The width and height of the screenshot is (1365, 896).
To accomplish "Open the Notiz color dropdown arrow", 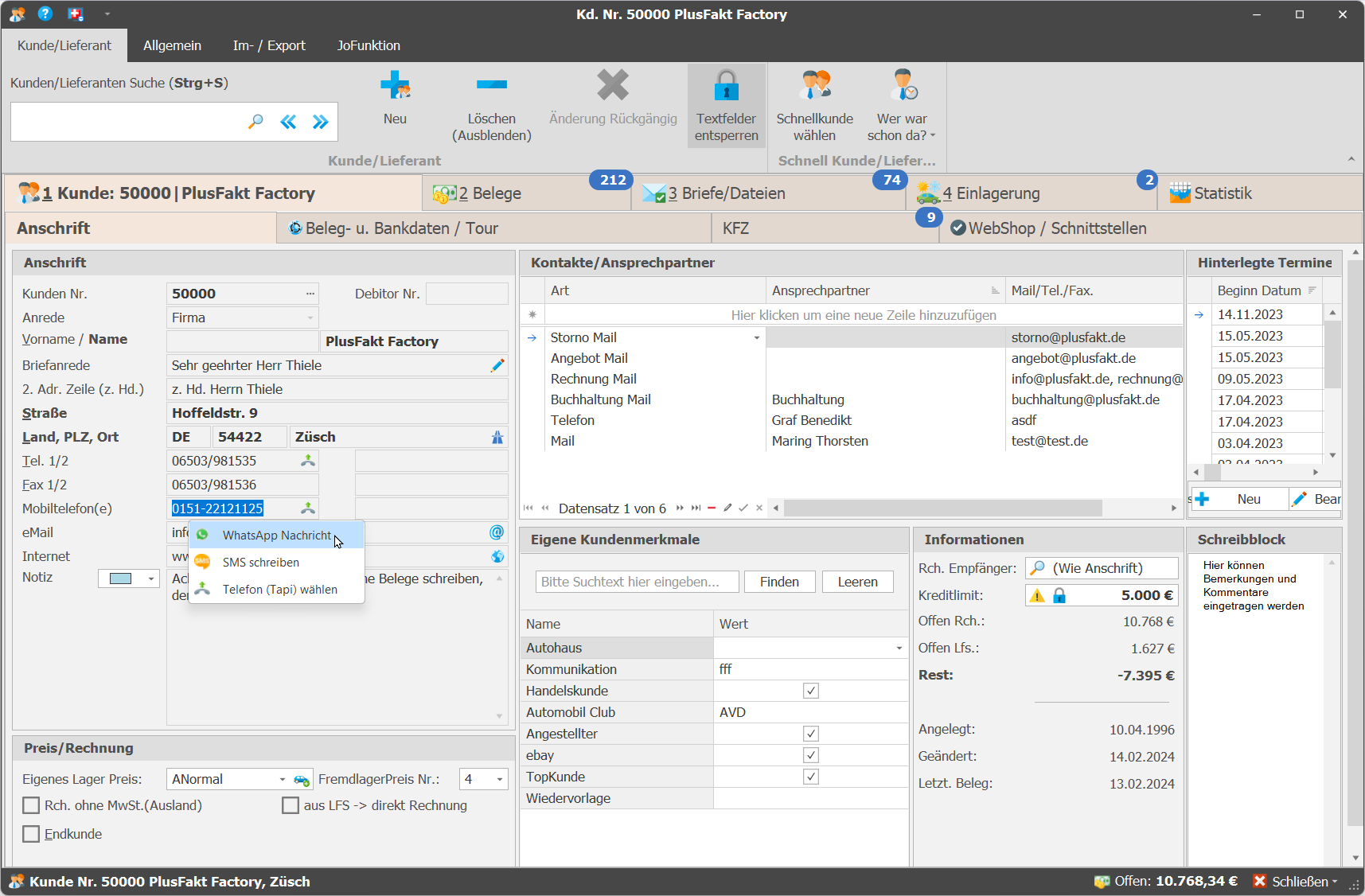I will click(x=150, y=579).
